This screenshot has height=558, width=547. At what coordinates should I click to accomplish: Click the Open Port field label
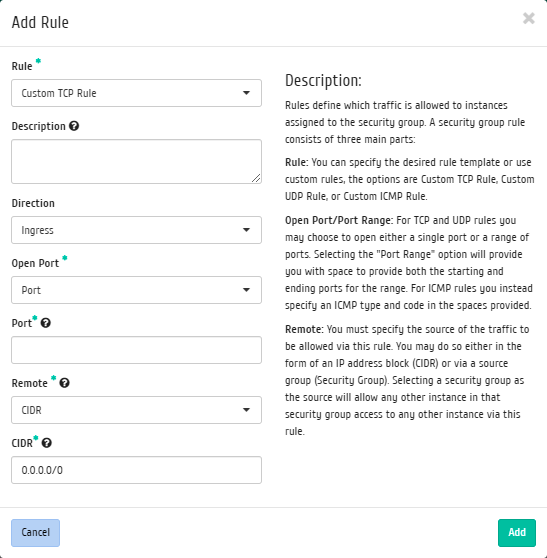(x=35, y=263)
